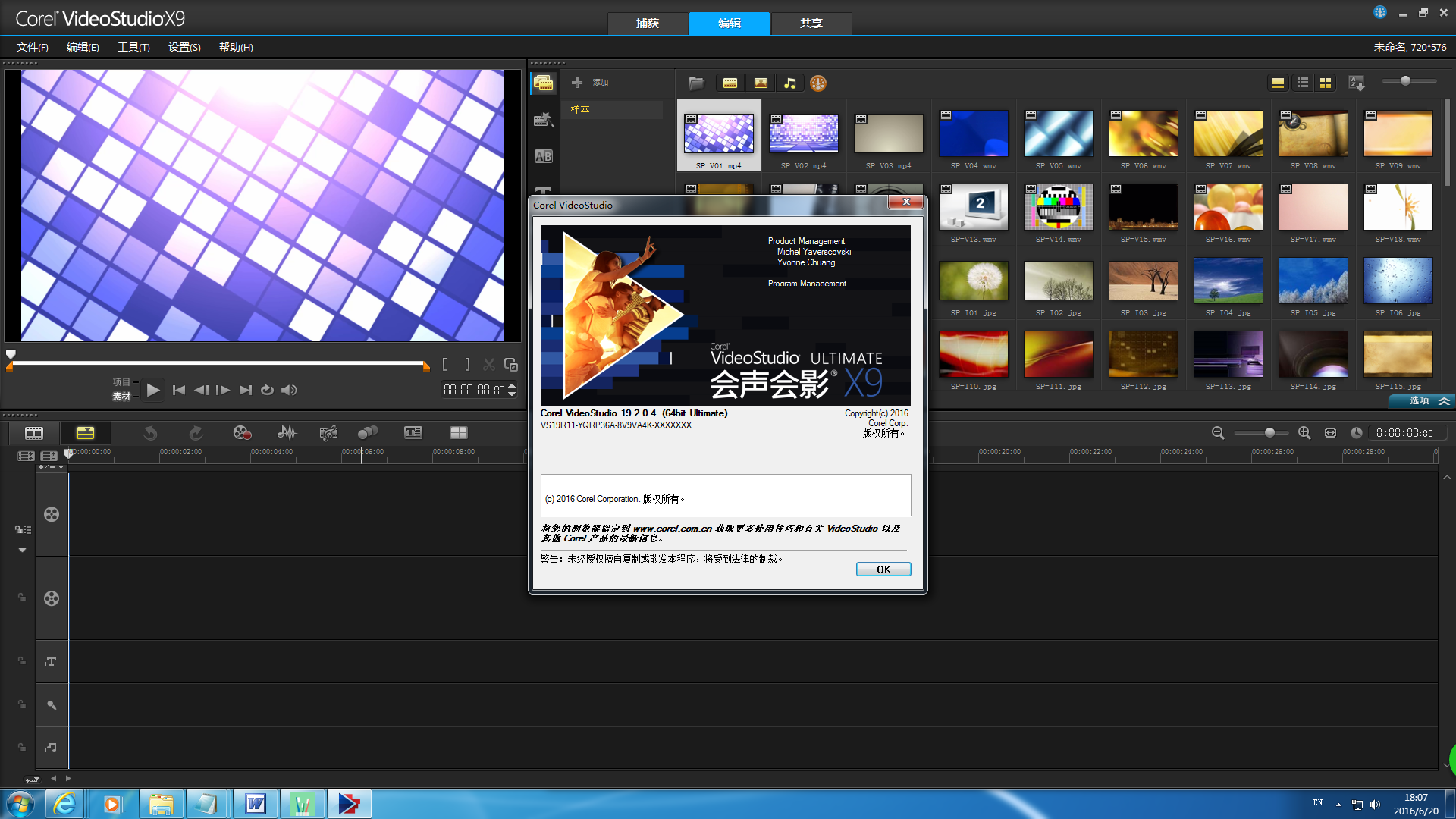1456x819 pixels.
Task: Jump to the end with the End button
Action: (x=245, y=390)
